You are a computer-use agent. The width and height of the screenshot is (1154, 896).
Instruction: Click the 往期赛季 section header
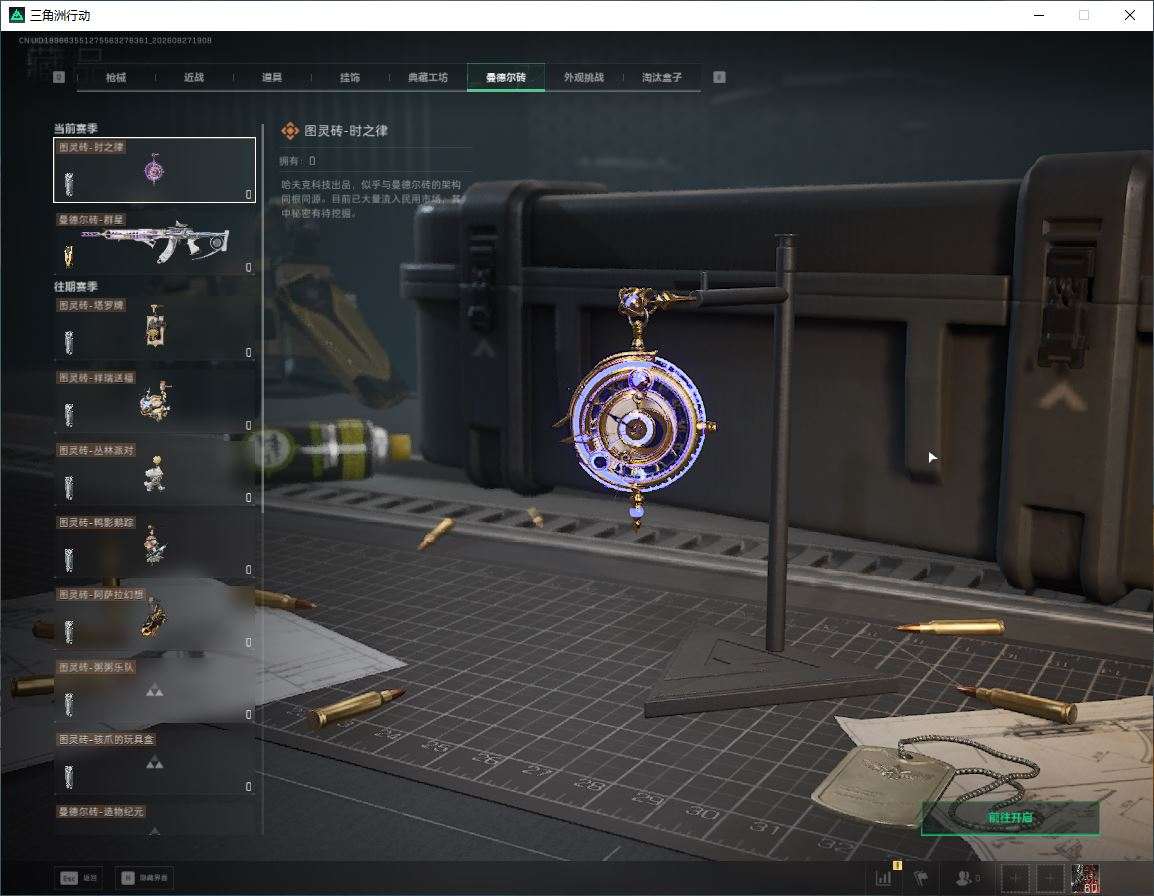75,286
